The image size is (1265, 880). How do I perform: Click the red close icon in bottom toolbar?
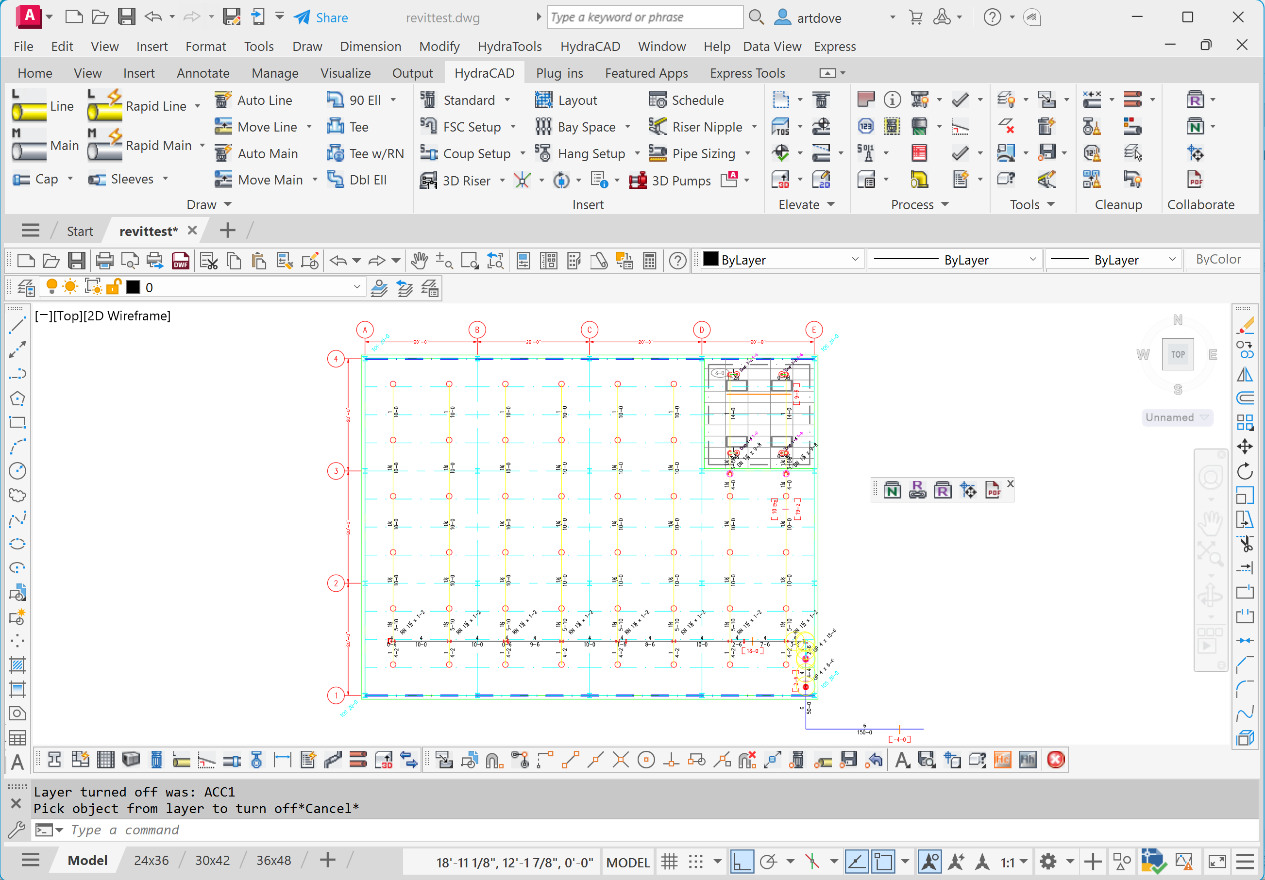click(x=1055, y=760)
